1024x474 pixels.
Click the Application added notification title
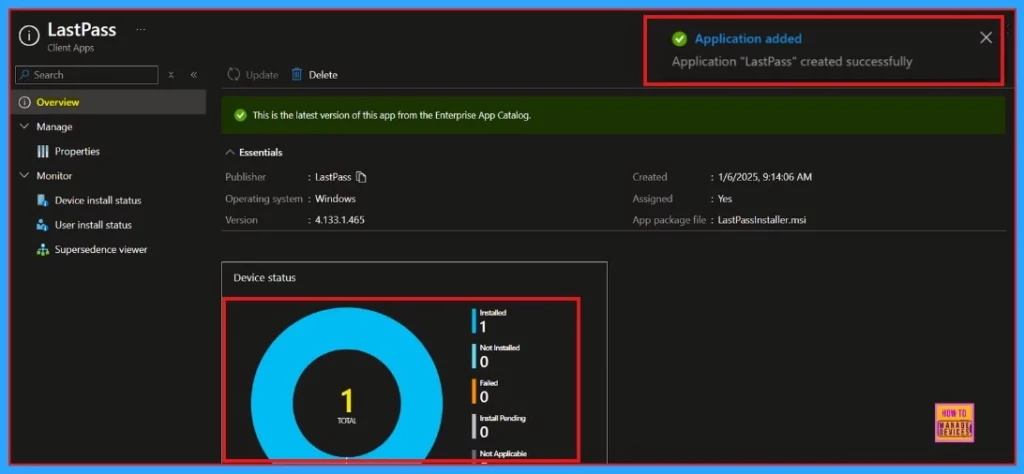(x=748, y=39)
